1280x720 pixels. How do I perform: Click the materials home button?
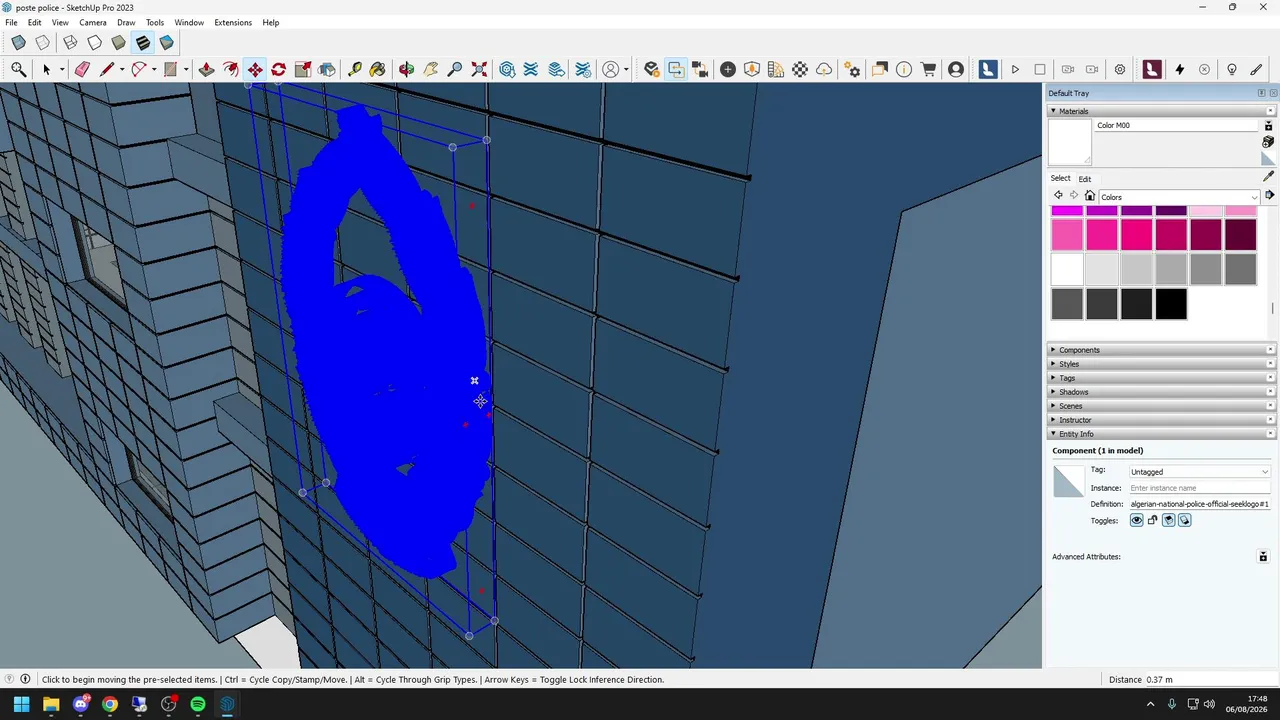coord(1090,196)
